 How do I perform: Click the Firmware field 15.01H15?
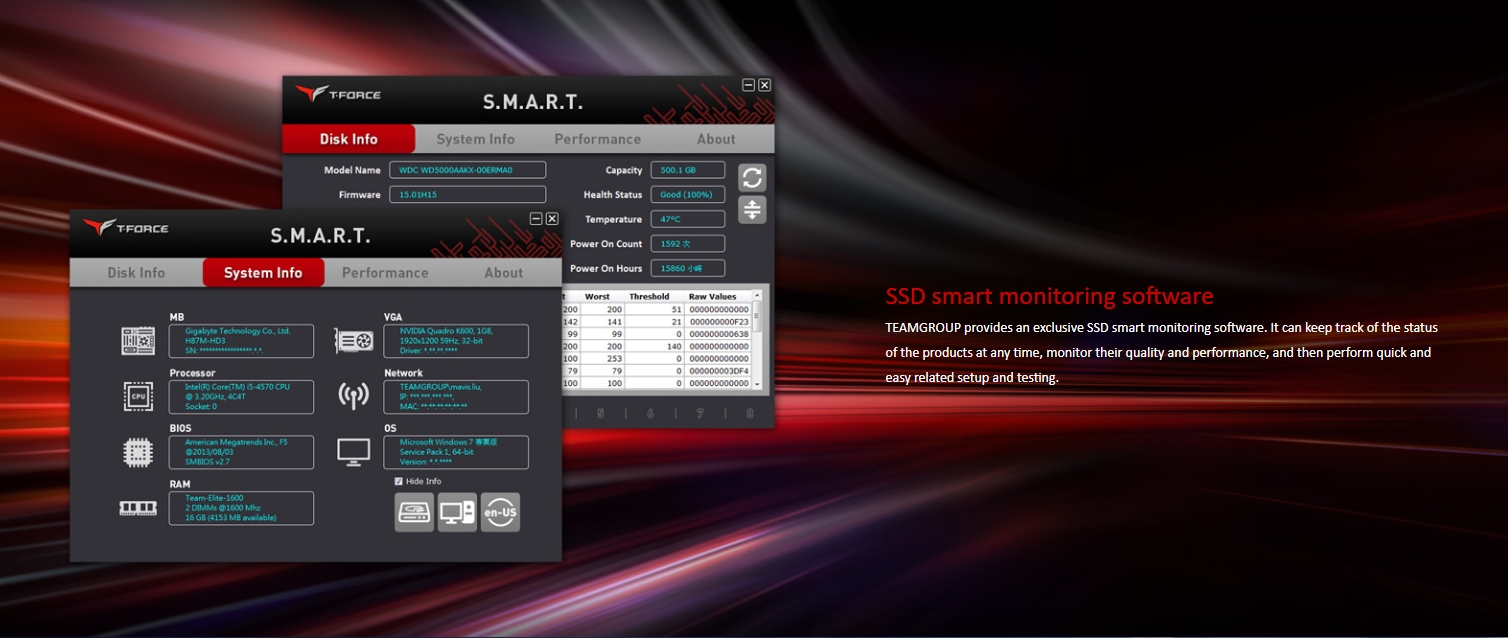point(468,194)
